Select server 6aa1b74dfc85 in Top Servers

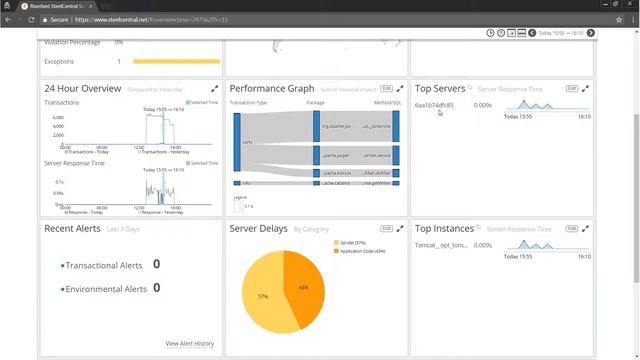pos(434,105)
